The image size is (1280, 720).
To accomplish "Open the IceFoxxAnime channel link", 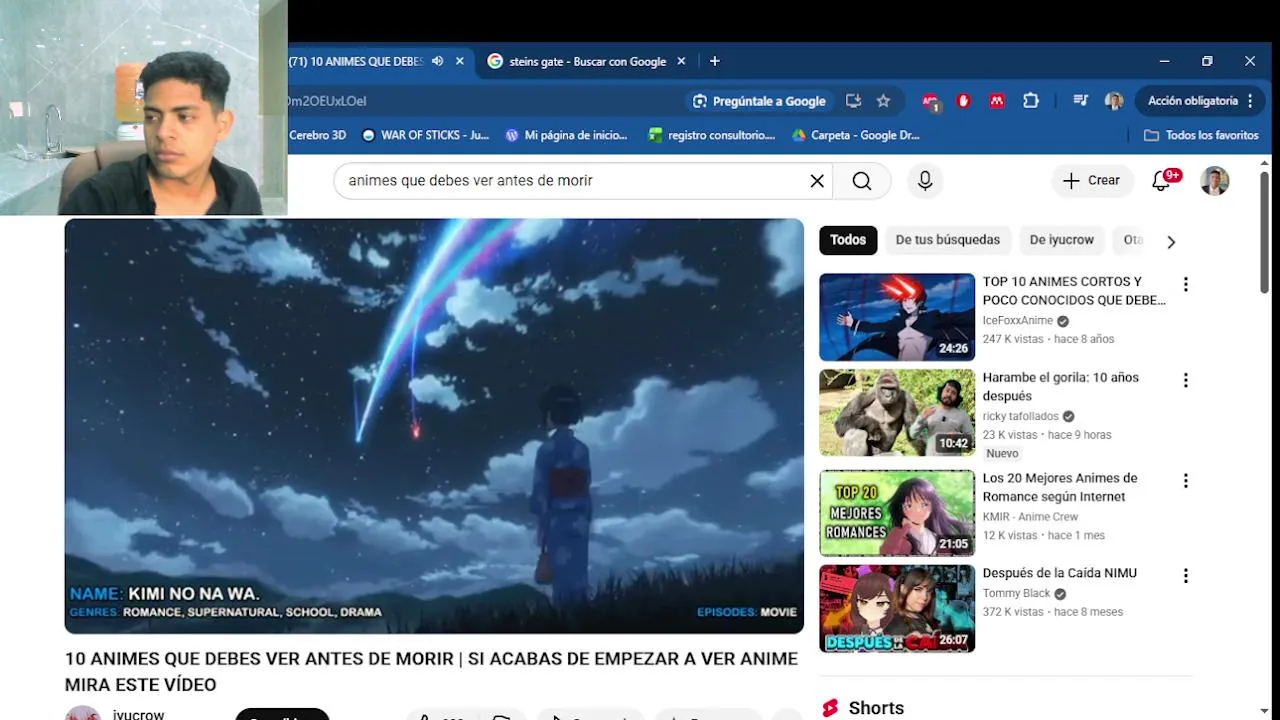I will click(1018, 321).
